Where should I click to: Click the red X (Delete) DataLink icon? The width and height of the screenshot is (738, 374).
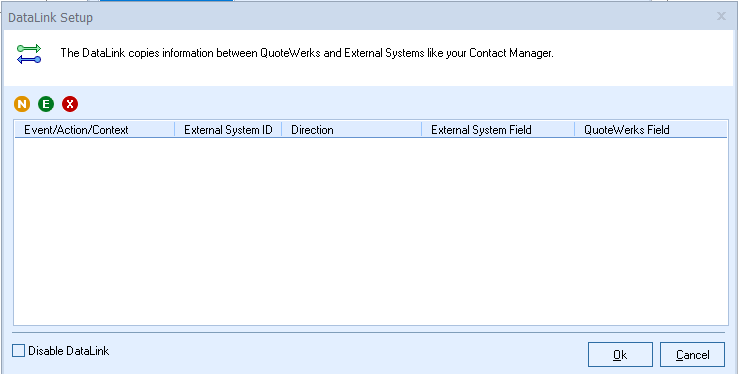[x=70, y=104]
